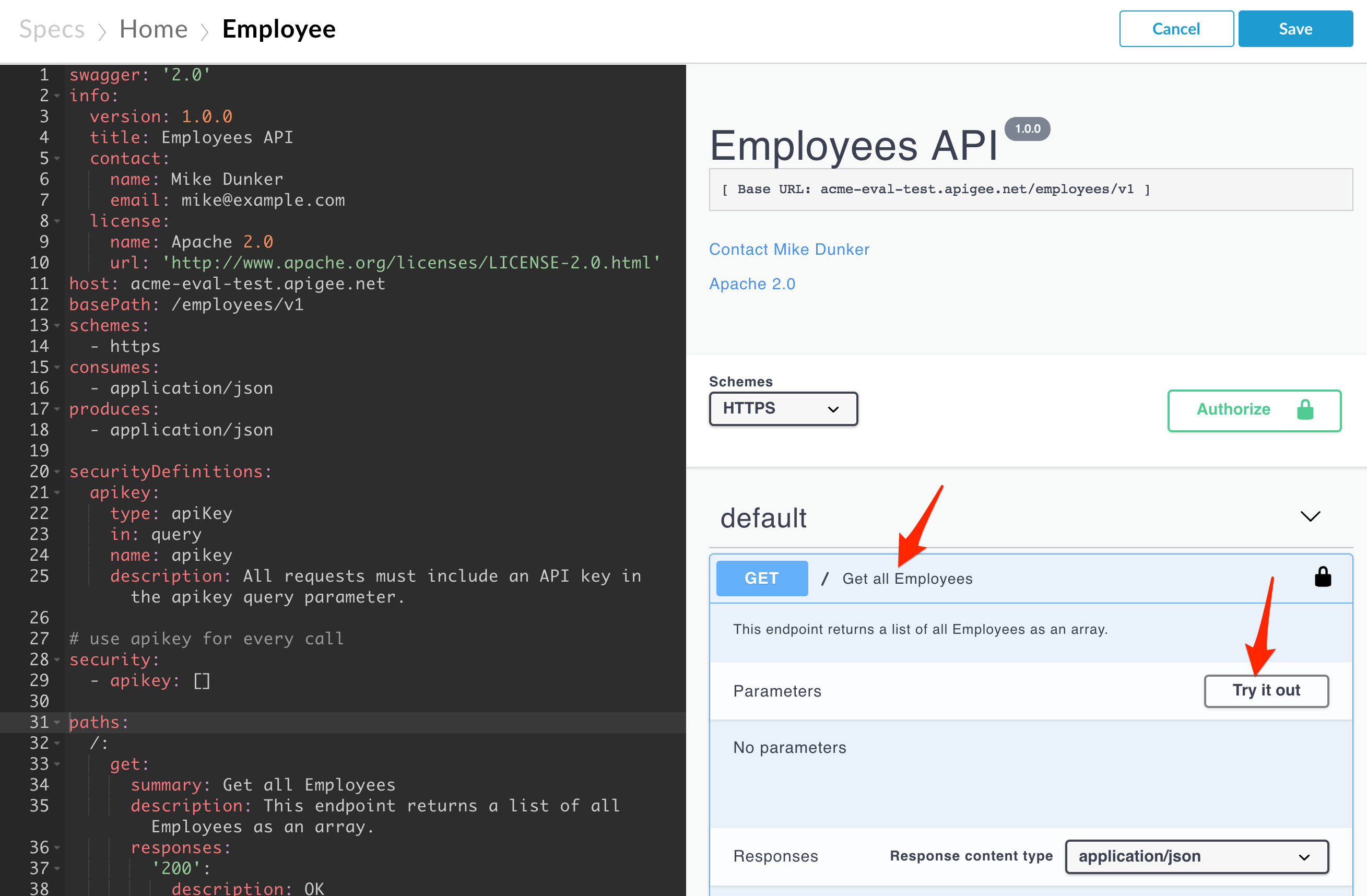Open the Contact Mike Dunker link
The width and height of the screenshot is (1367, 896).
tap(788, 249)
